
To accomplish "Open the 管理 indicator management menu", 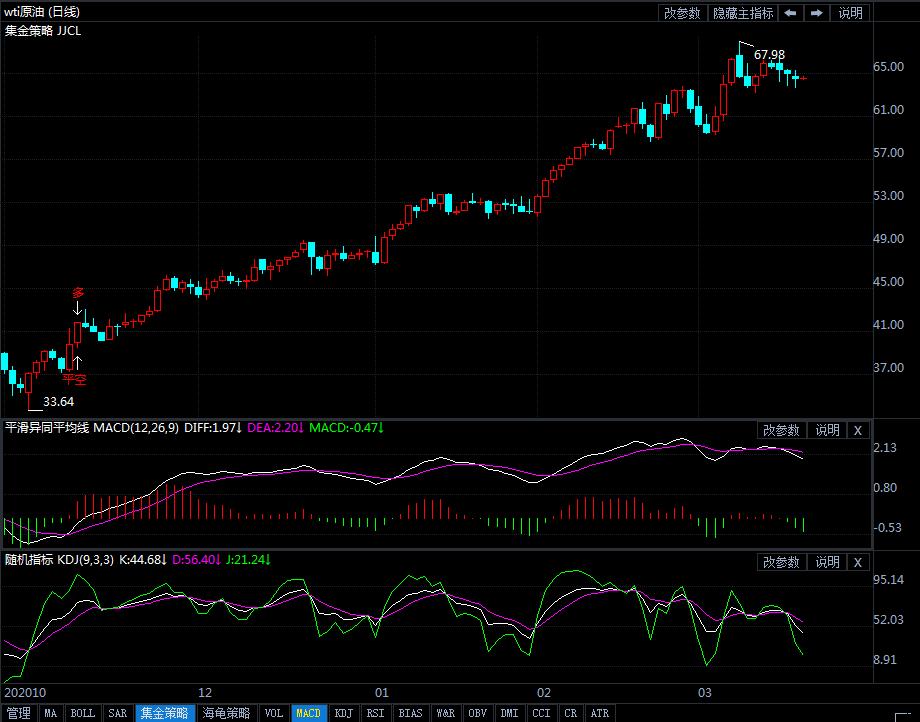I will click(18, 713).
